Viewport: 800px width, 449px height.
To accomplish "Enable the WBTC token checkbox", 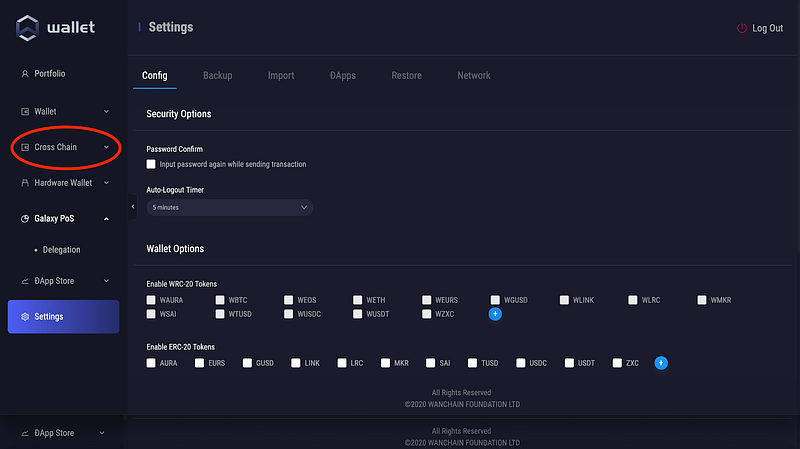I will click(220, 300).
